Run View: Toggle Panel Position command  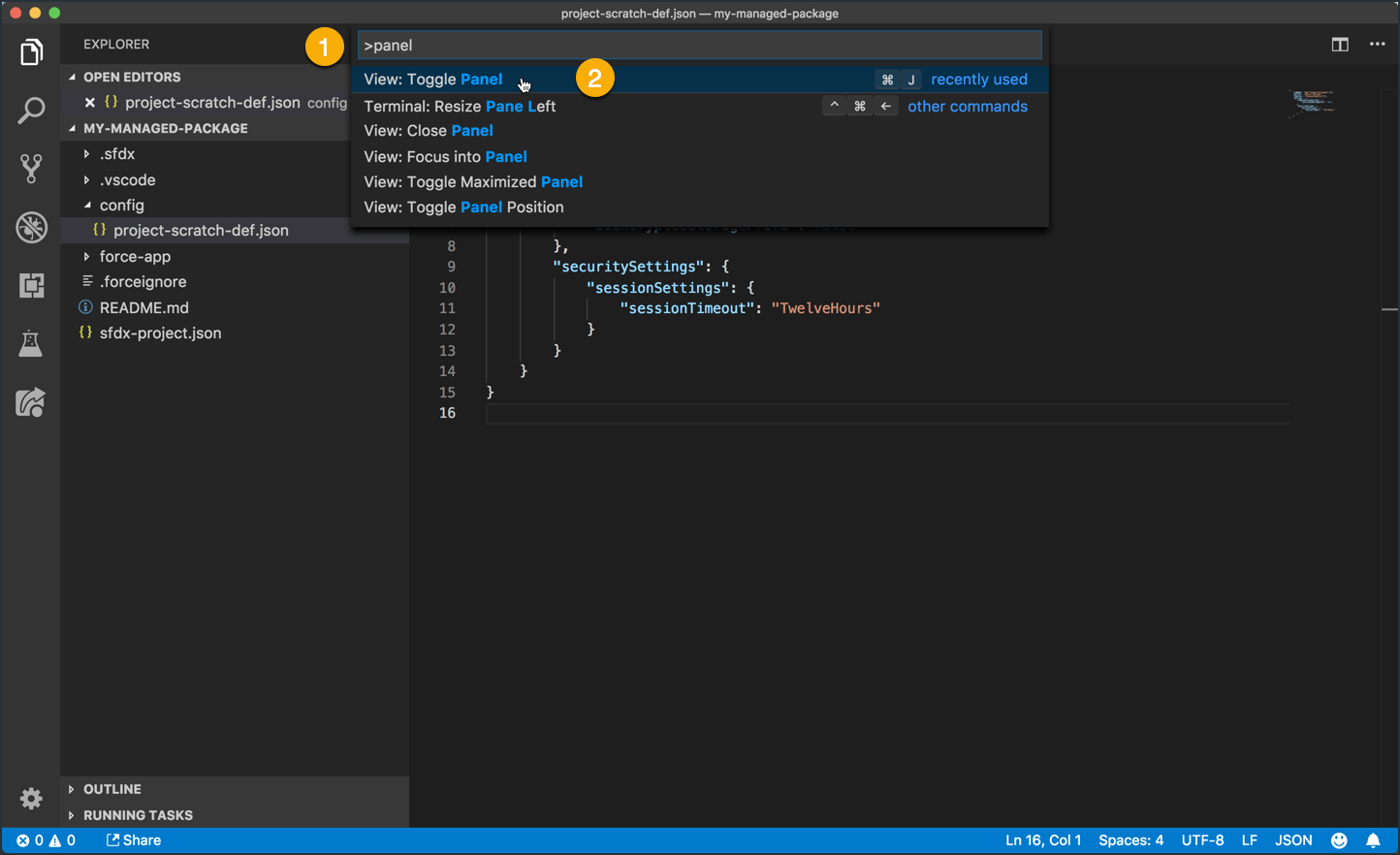(x=699, y=207)
